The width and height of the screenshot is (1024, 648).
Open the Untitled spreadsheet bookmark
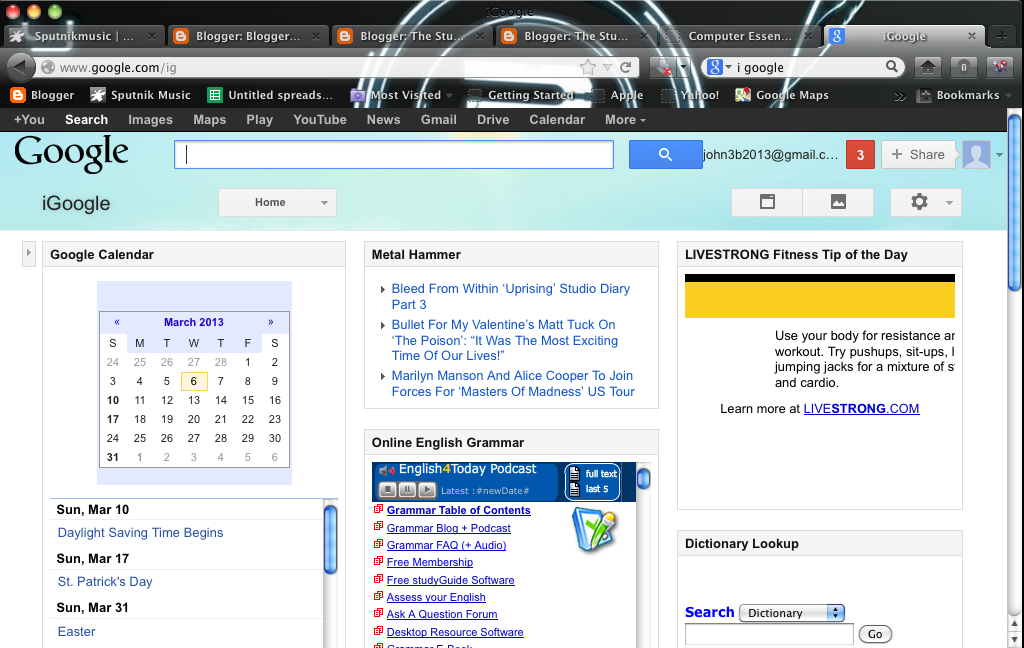270,95
